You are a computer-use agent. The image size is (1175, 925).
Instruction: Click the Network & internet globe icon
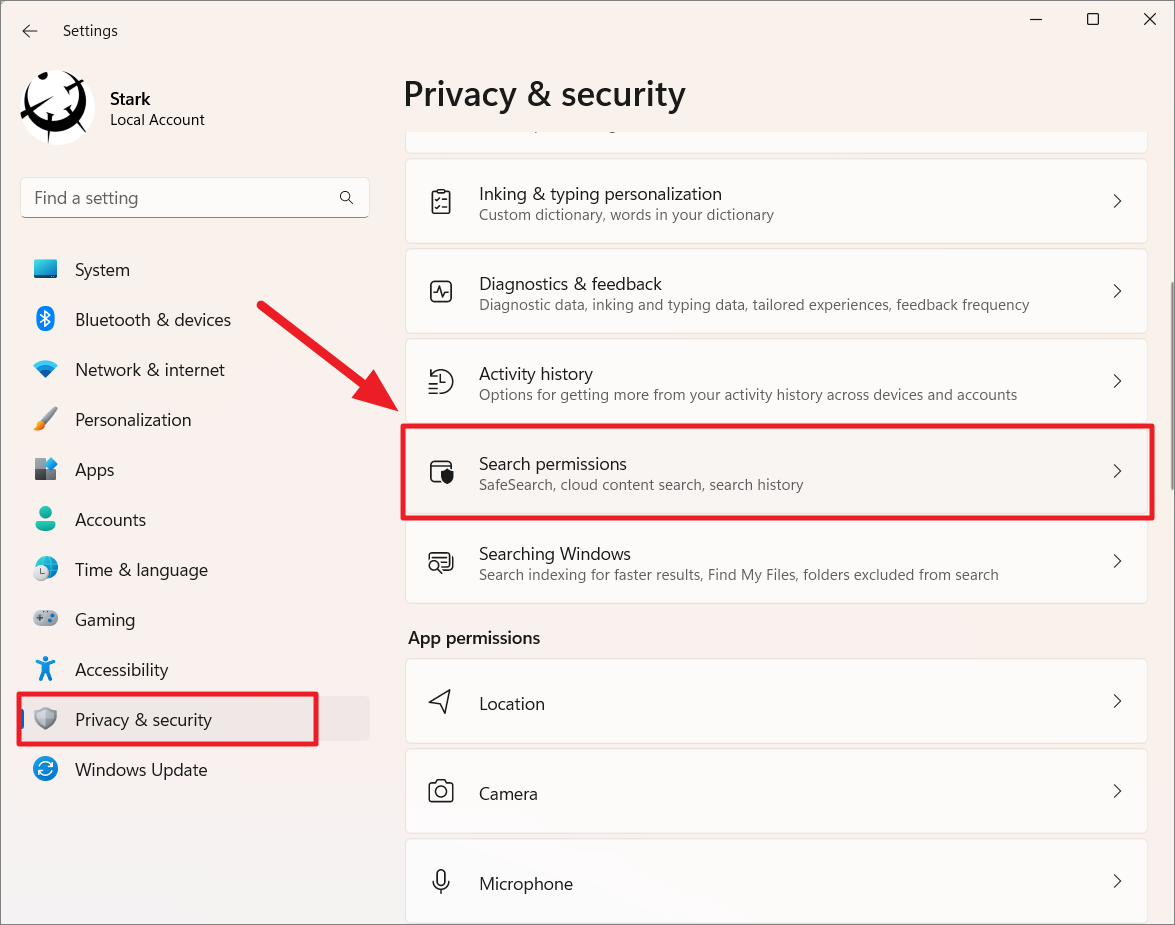coord(46,369)
